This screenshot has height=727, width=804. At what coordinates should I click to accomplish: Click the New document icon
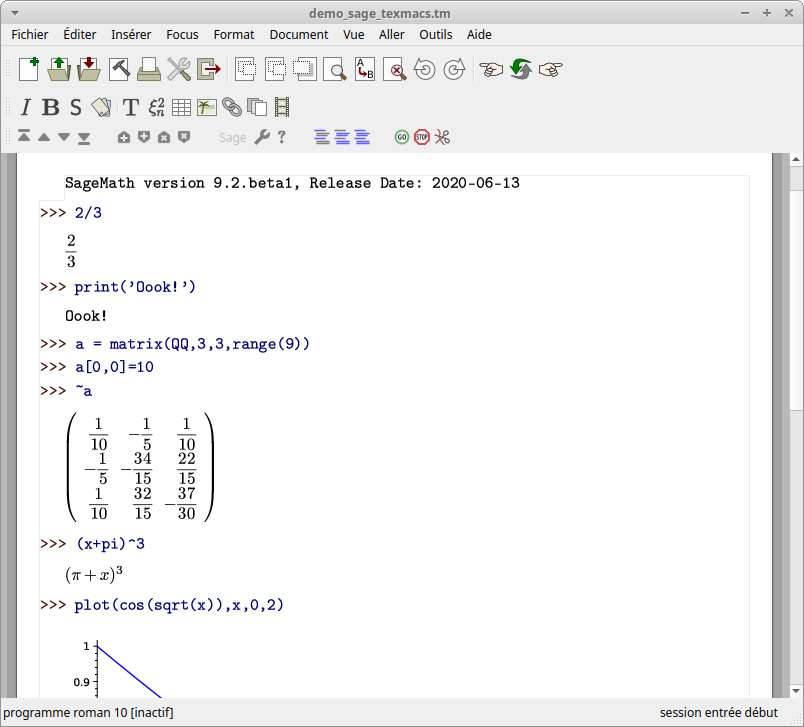click(x=29, y=69)
